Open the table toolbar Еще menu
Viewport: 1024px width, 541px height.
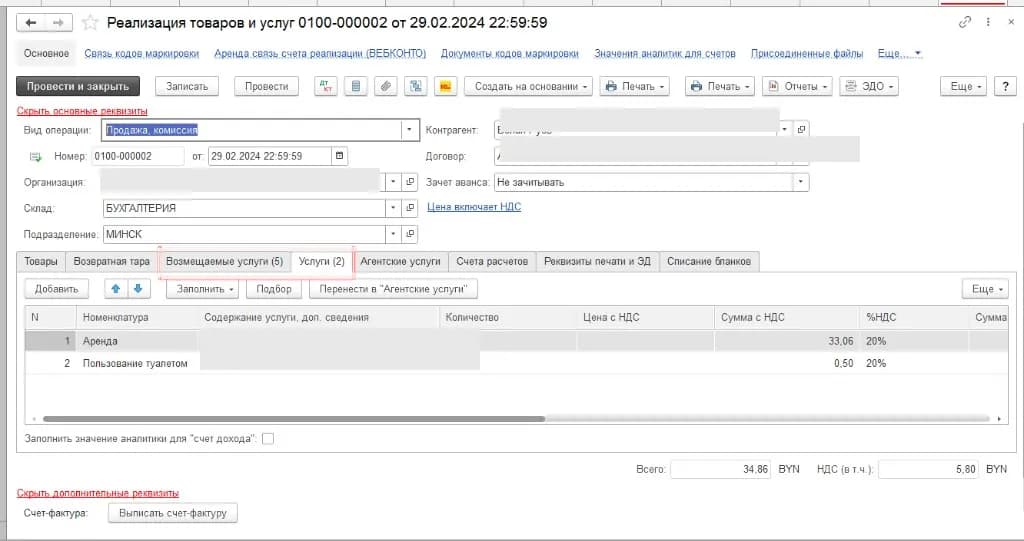pyautogui.click(x=985, y=289)
